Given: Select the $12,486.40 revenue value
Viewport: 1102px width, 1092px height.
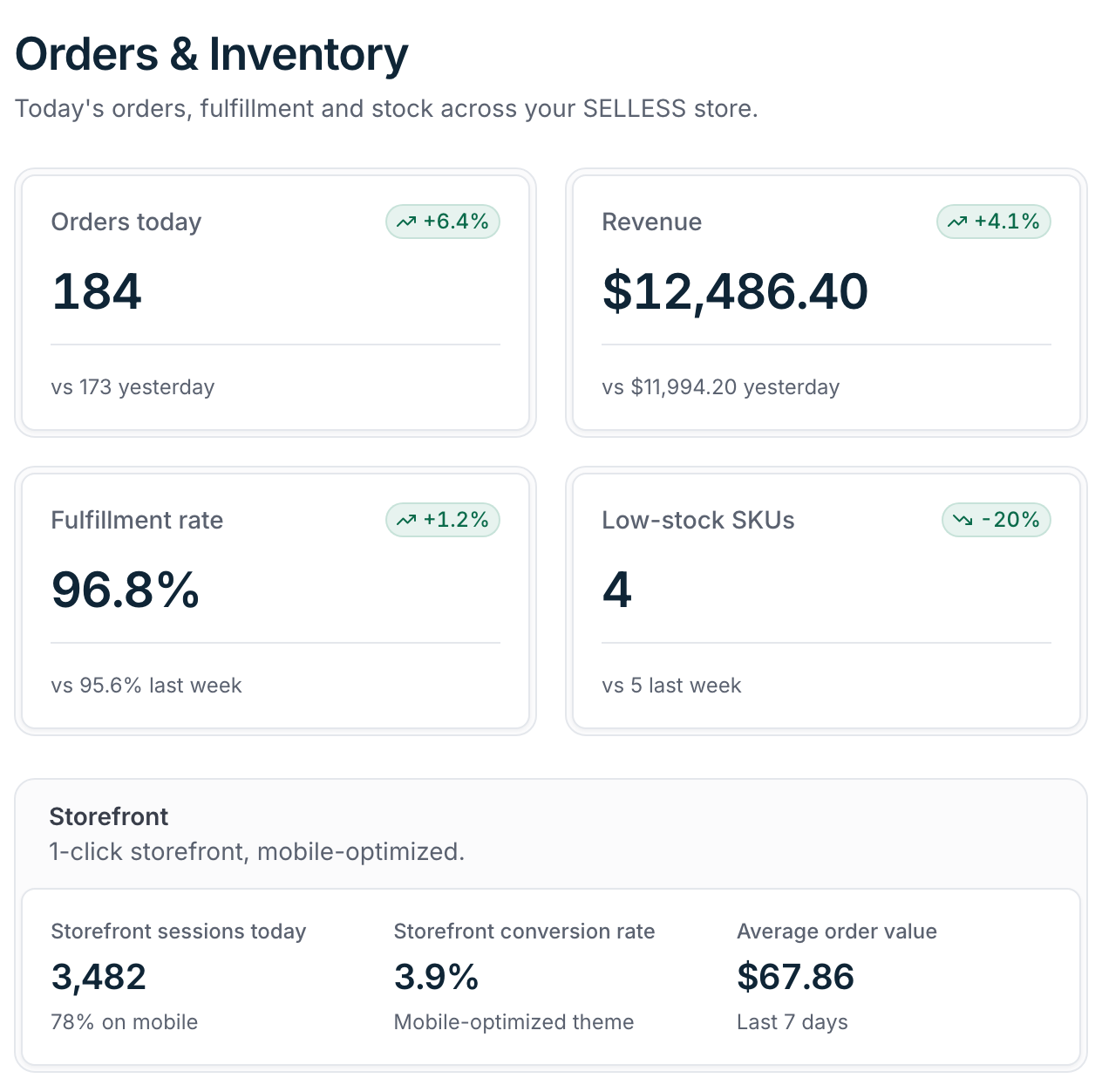Looking at the screenshot, I should (x=735, y=291).
